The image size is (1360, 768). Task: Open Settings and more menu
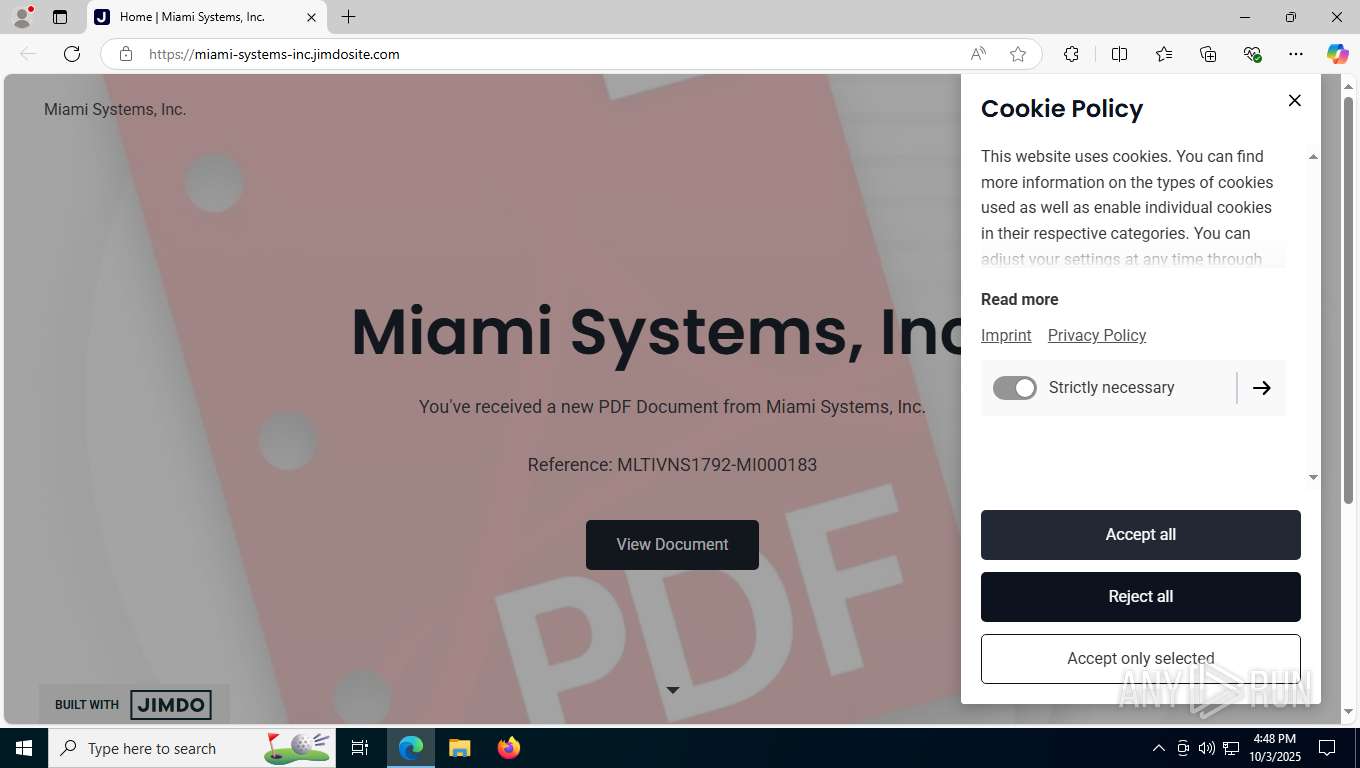1296,54
